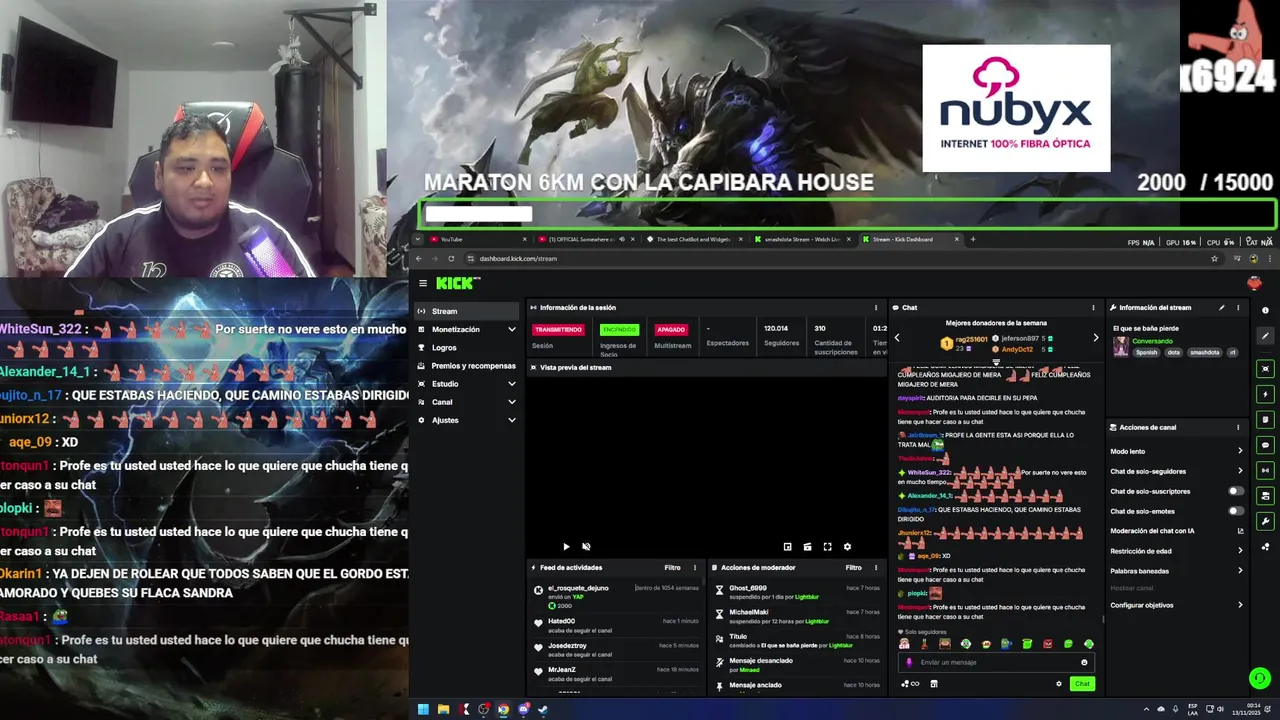
Task: Open Feed de actividades three-dot menu
Action: tap(695, 568)
